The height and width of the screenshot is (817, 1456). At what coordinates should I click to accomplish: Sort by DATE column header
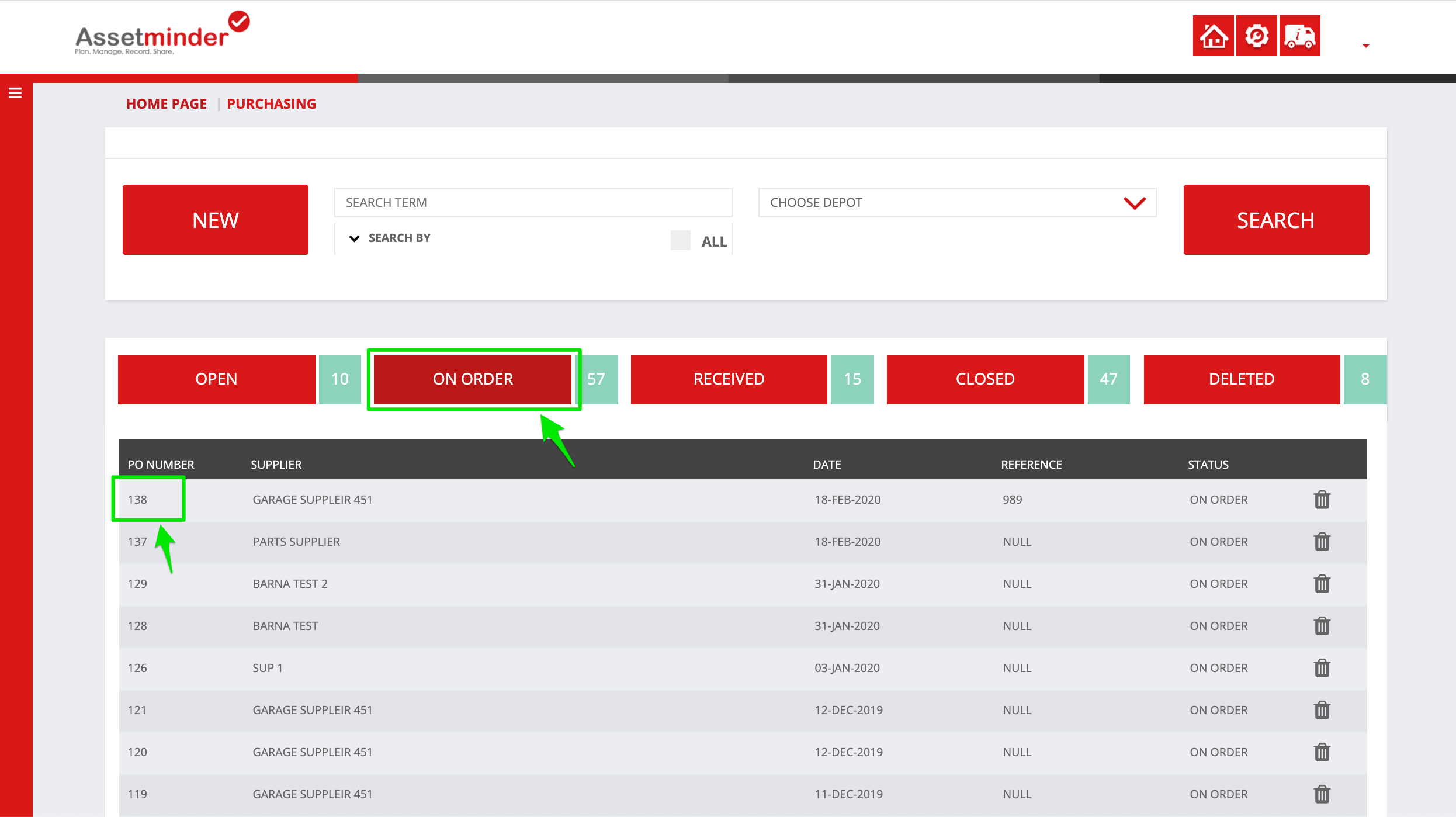tap(827, 465)
